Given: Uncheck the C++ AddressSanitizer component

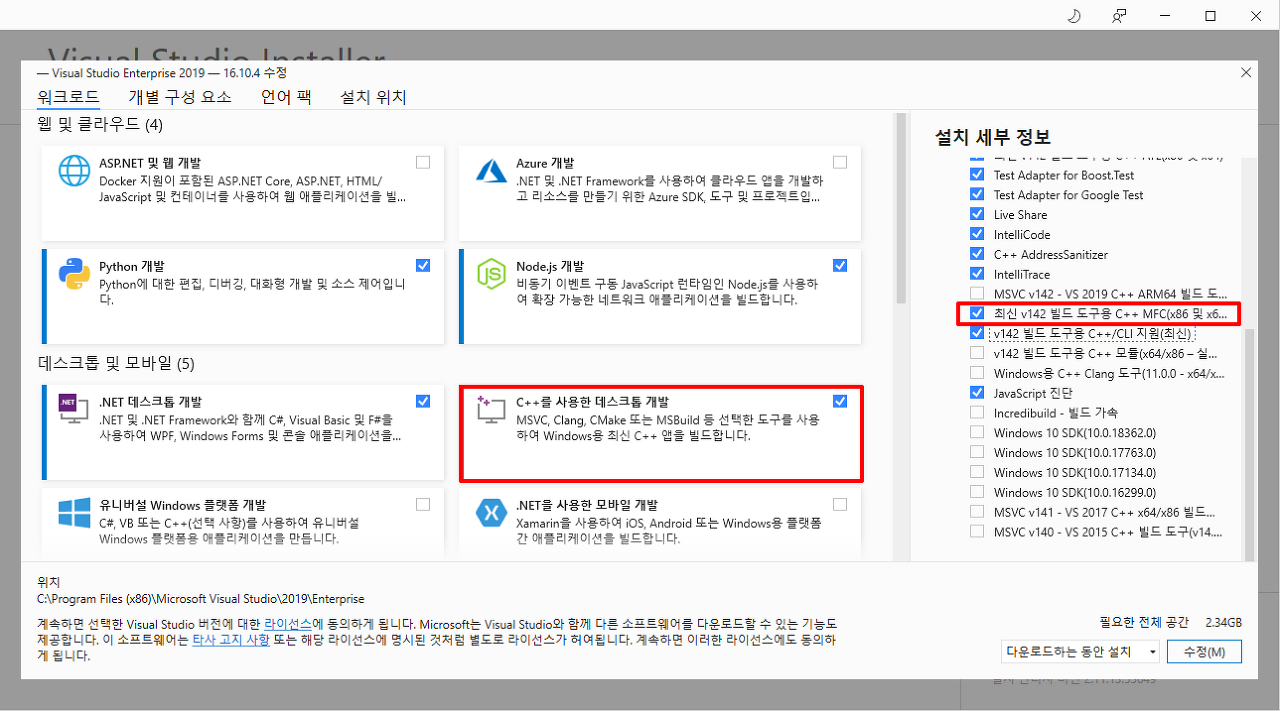Looking at the screenshot, I should (977, 254).
